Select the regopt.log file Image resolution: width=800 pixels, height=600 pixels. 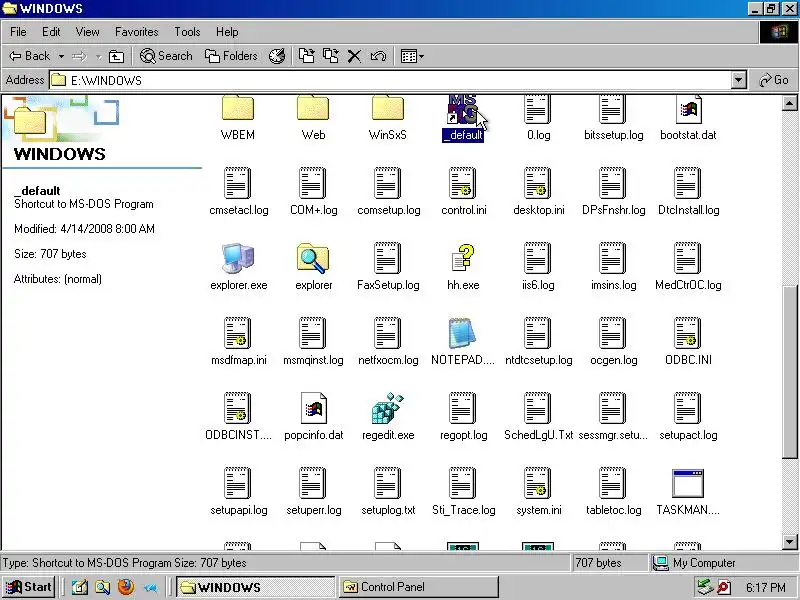click(463, 408)
